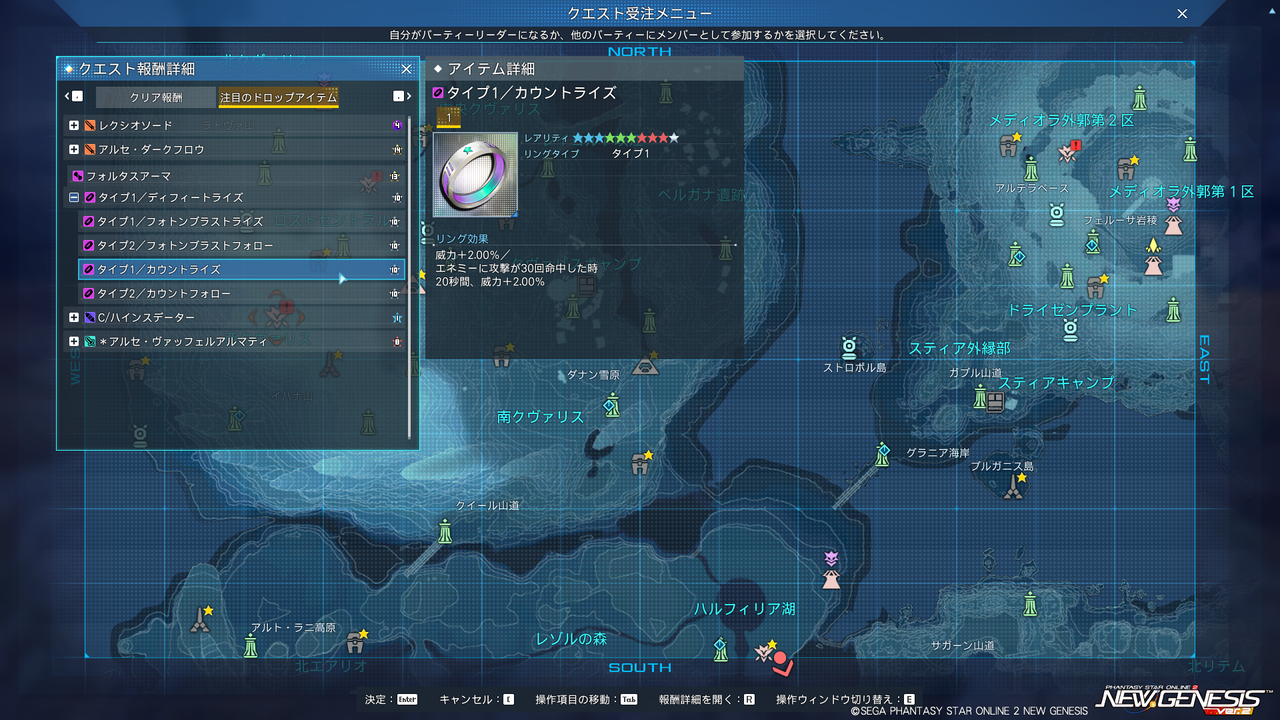Click the スティア外縁部 region label
This screenshot has height=720, width=1280.
point(959,349)
